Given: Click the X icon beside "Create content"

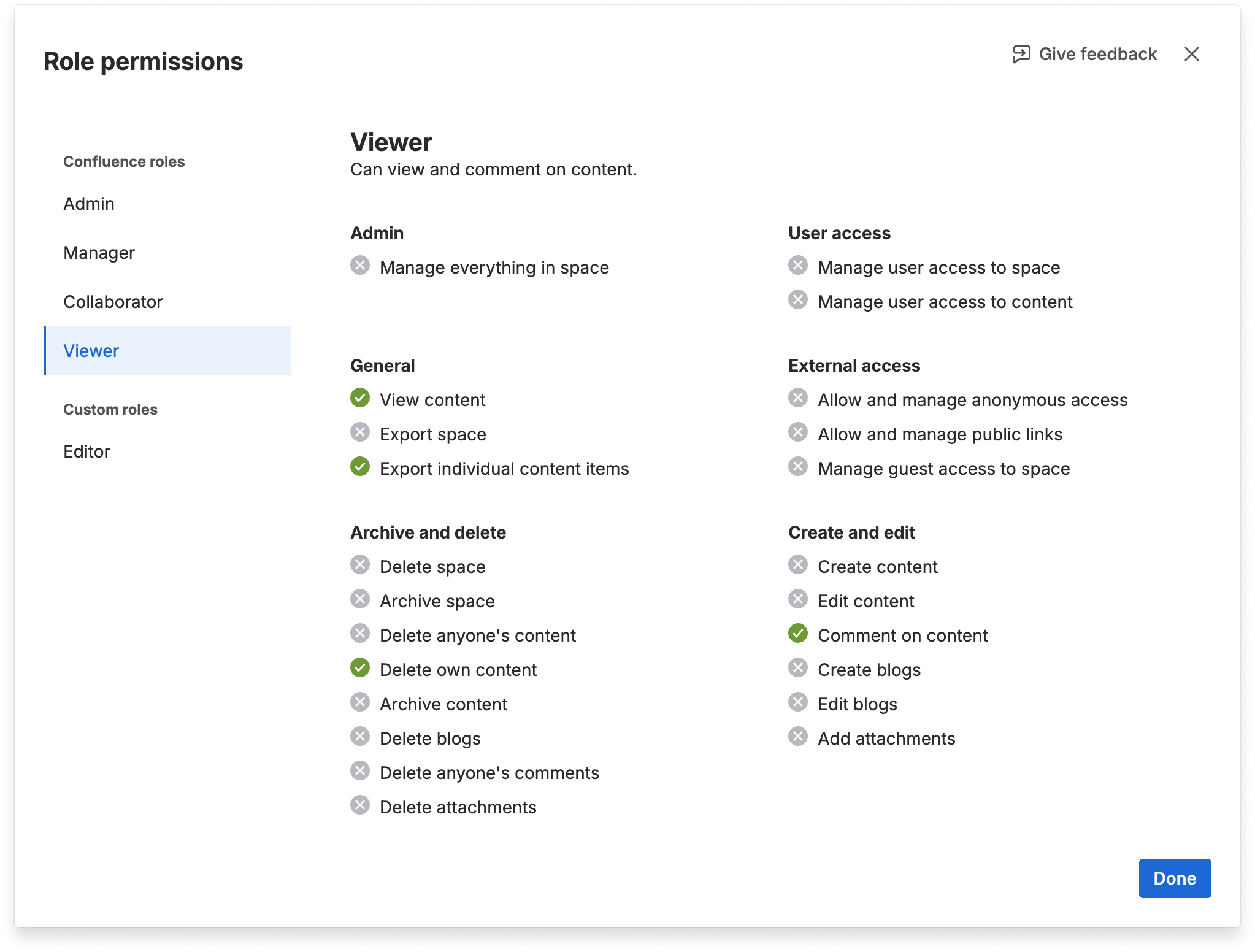Looking at the screenshot, I should point(798,565).
